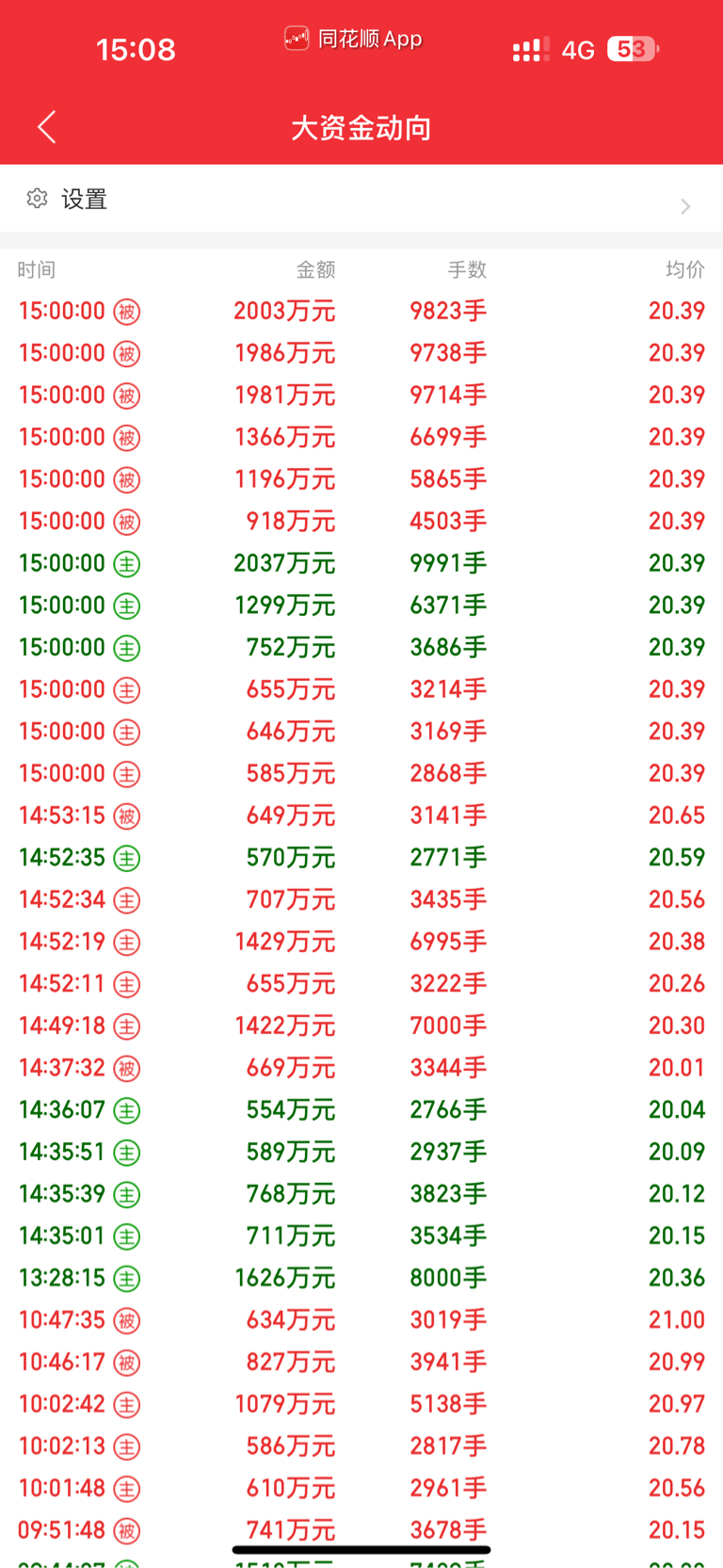This screenshot has width=723, height=1568.
Task: Sort by the 金额 column header
Action: (315, 270)
